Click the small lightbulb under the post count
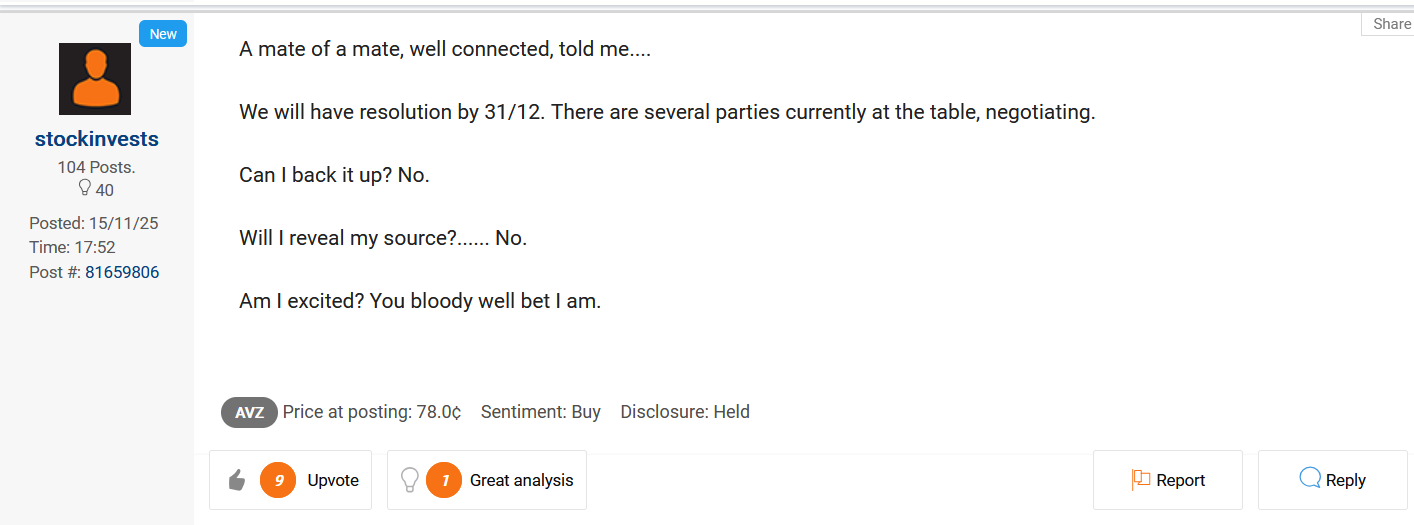Viewport: 1414px width, 525px height. coord(84,188)
